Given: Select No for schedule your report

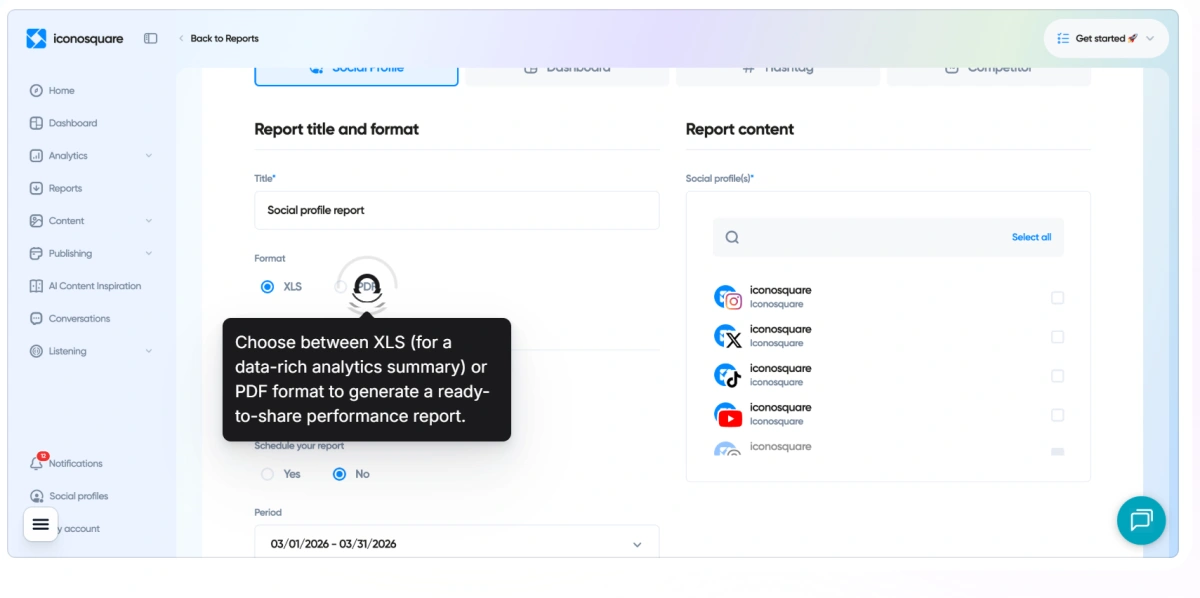Looking at the screenshot, I should pos(340,474).
